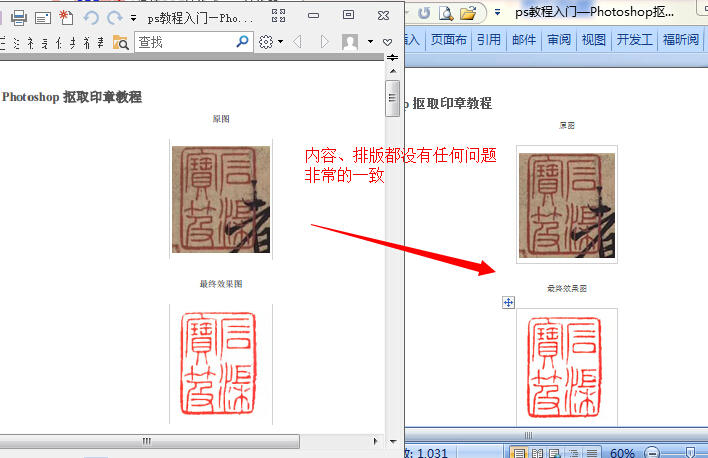
Task: Click the print preview icon in Word
Action: pyautogui.click(x=446, y=13)
